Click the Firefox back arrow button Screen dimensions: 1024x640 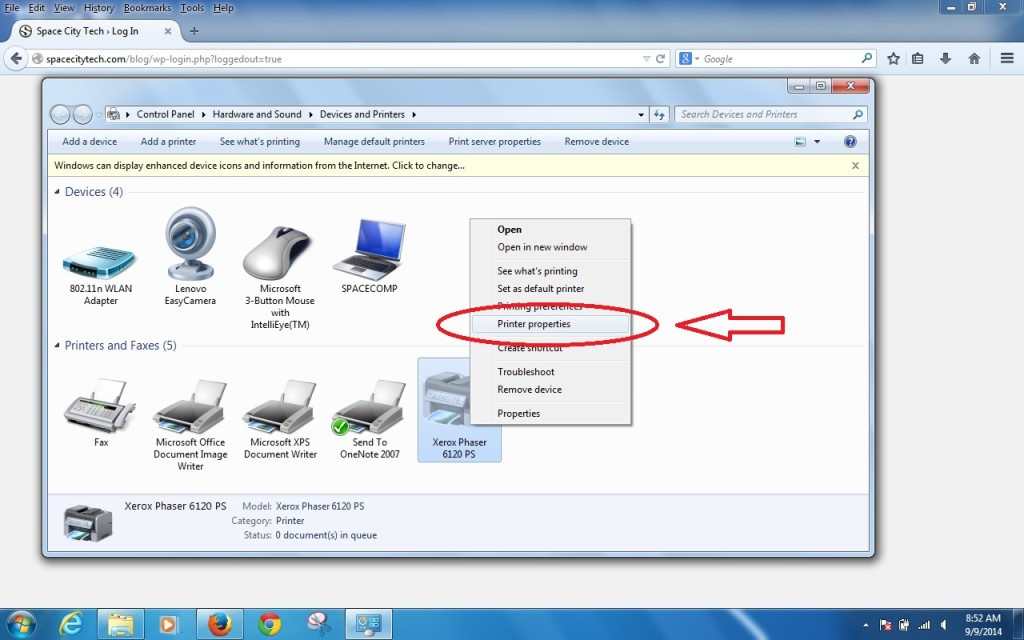(16, 59)
